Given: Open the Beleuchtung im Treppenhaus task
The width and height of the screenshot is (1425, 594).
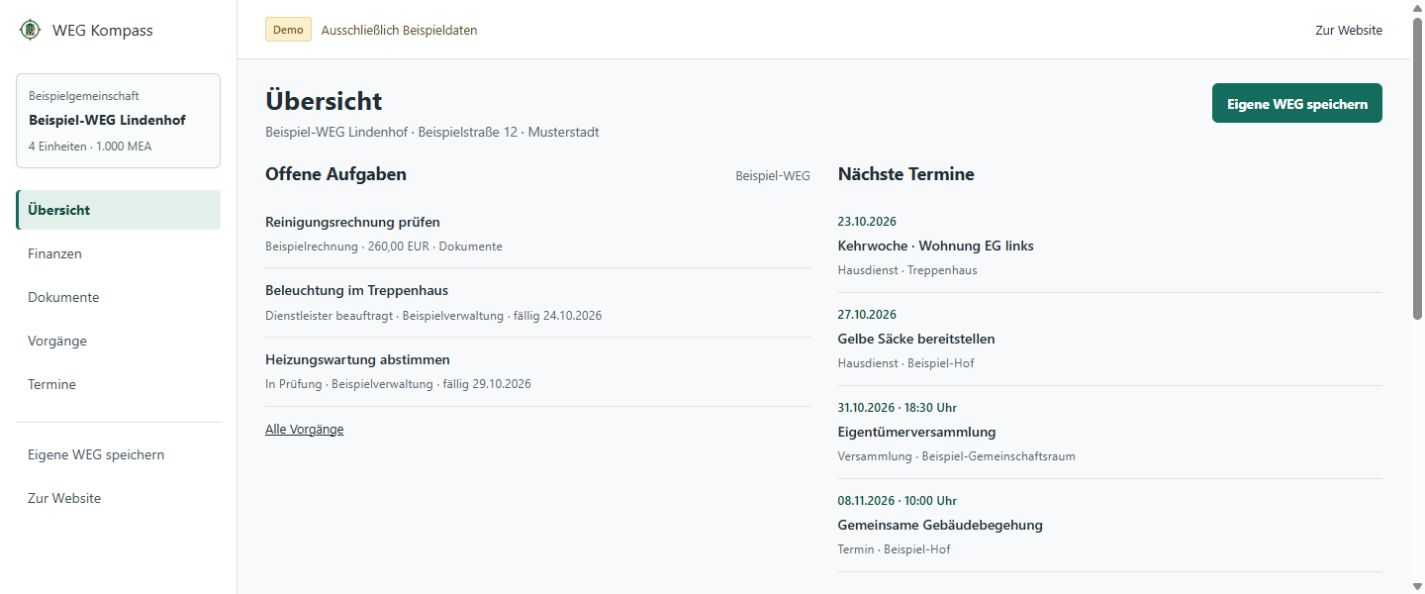Looking at the screenshot, I should click(x=538, y=303).
